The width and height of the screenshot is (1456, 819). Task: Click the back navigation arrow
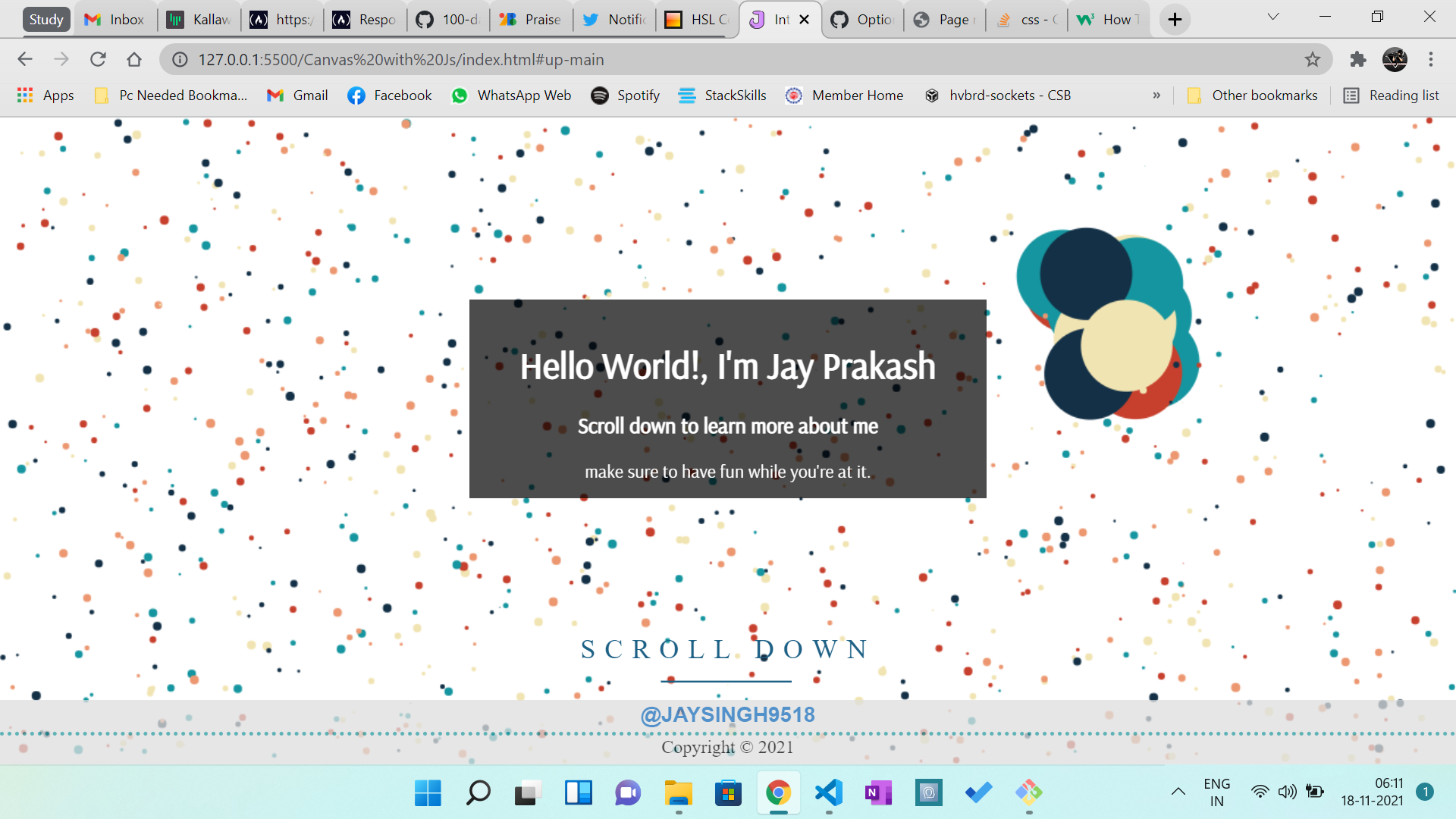tap(25, 59)
